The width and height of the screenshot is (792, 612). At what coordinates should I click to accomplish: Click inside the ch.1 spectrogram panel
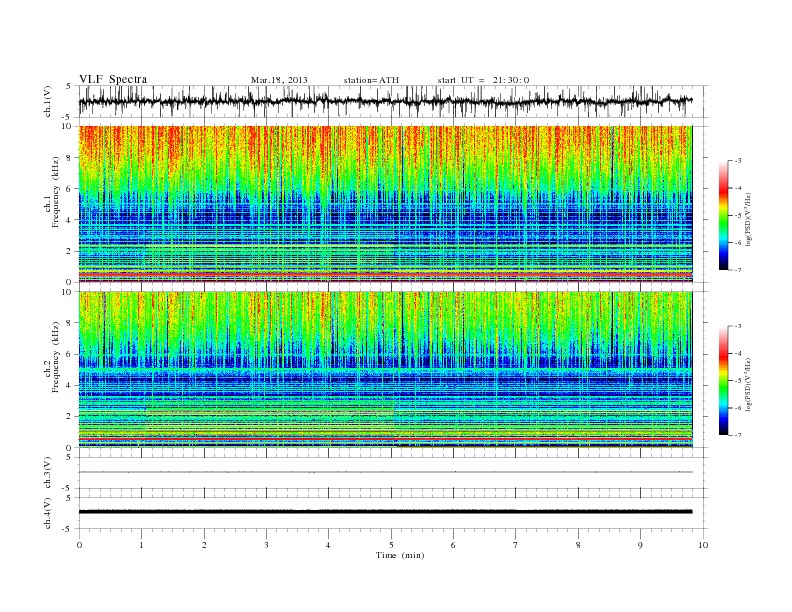[x=385, y=204]
